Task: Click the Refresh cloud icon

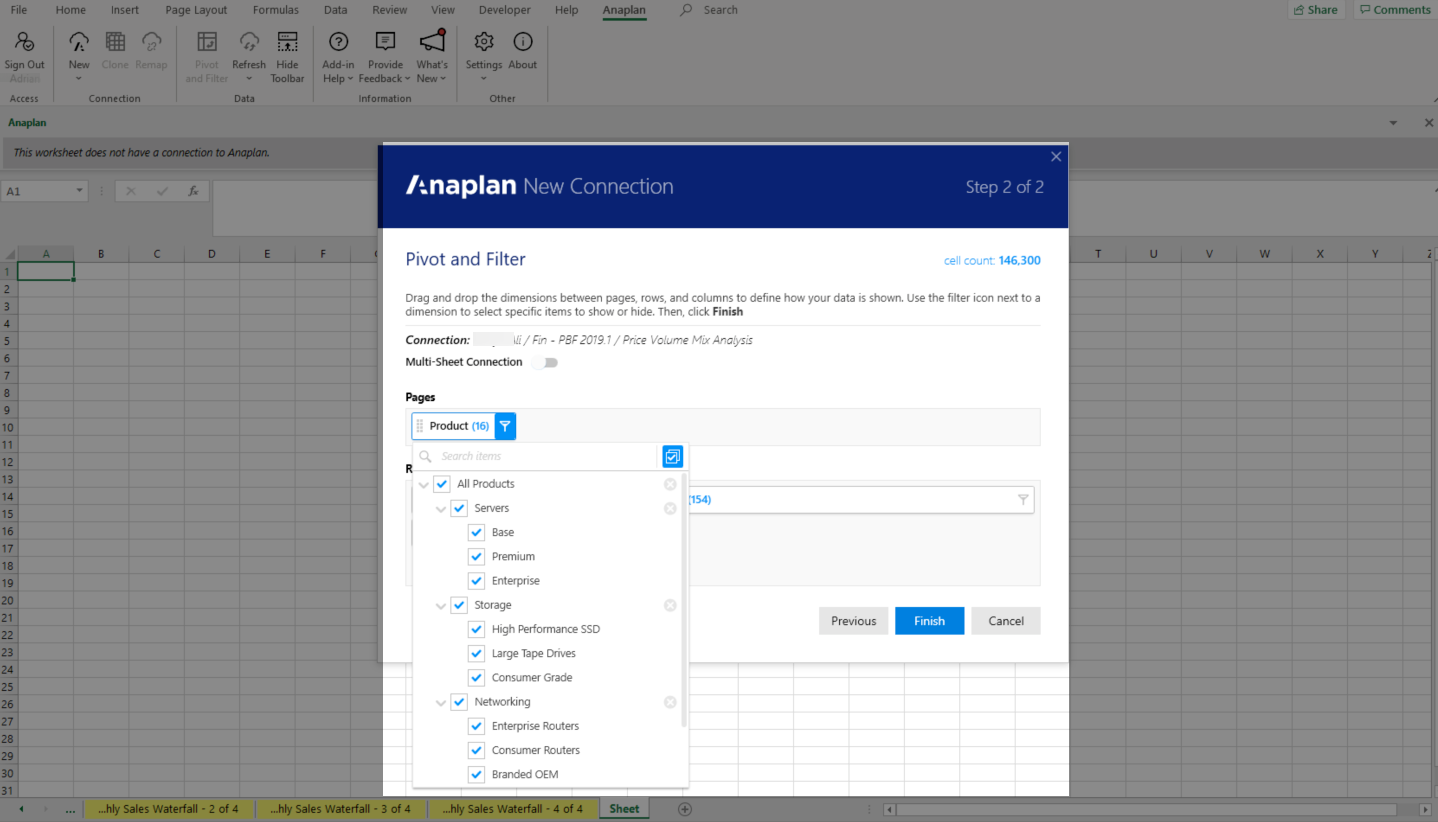Action: click(249, 42)
